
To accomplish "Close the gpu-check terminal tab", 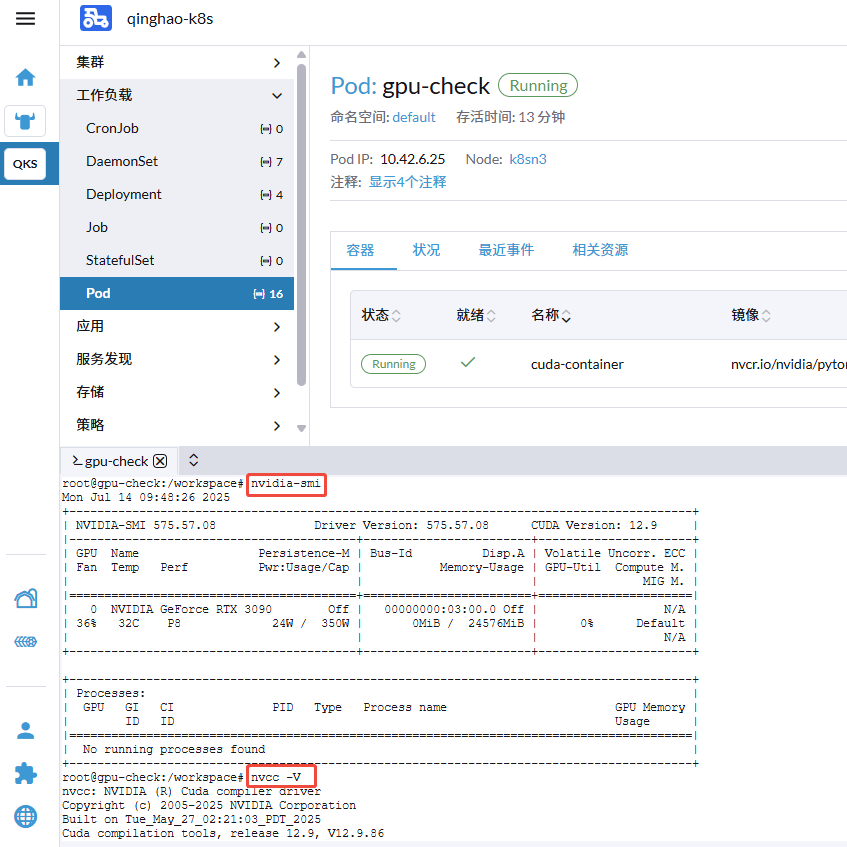I will point(160,461).
